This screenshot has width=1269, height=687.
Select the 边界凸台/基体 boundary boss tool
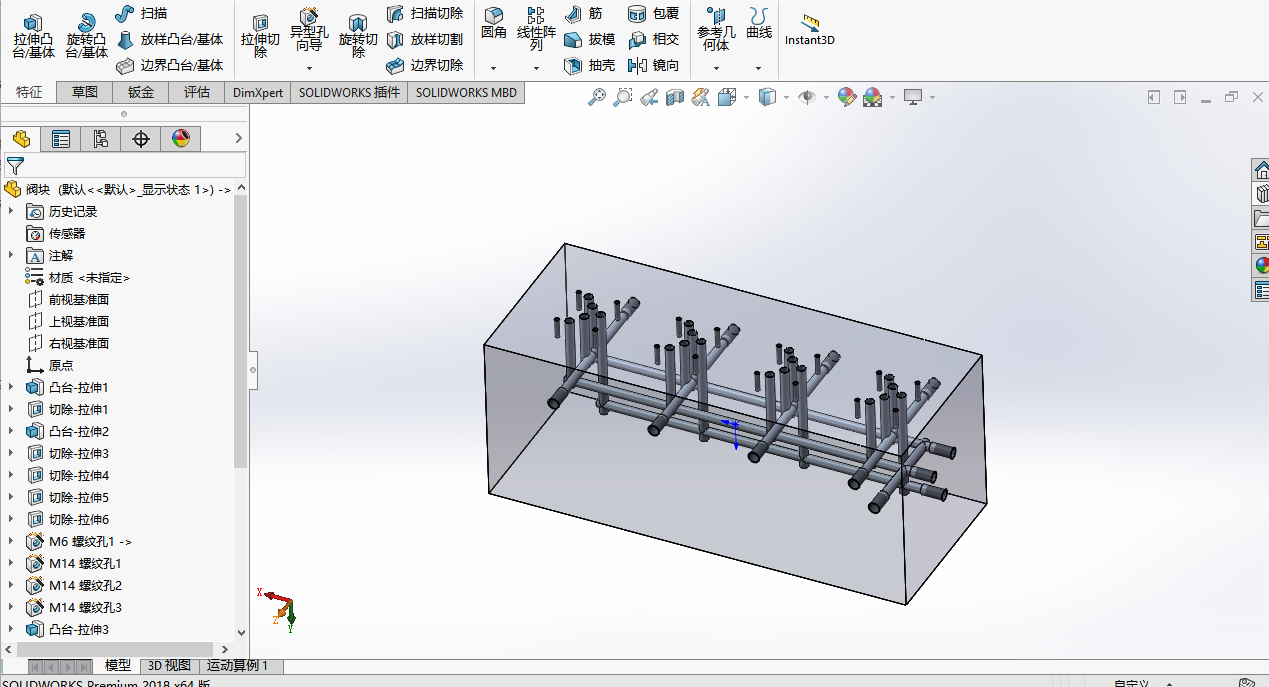point(169,65)
